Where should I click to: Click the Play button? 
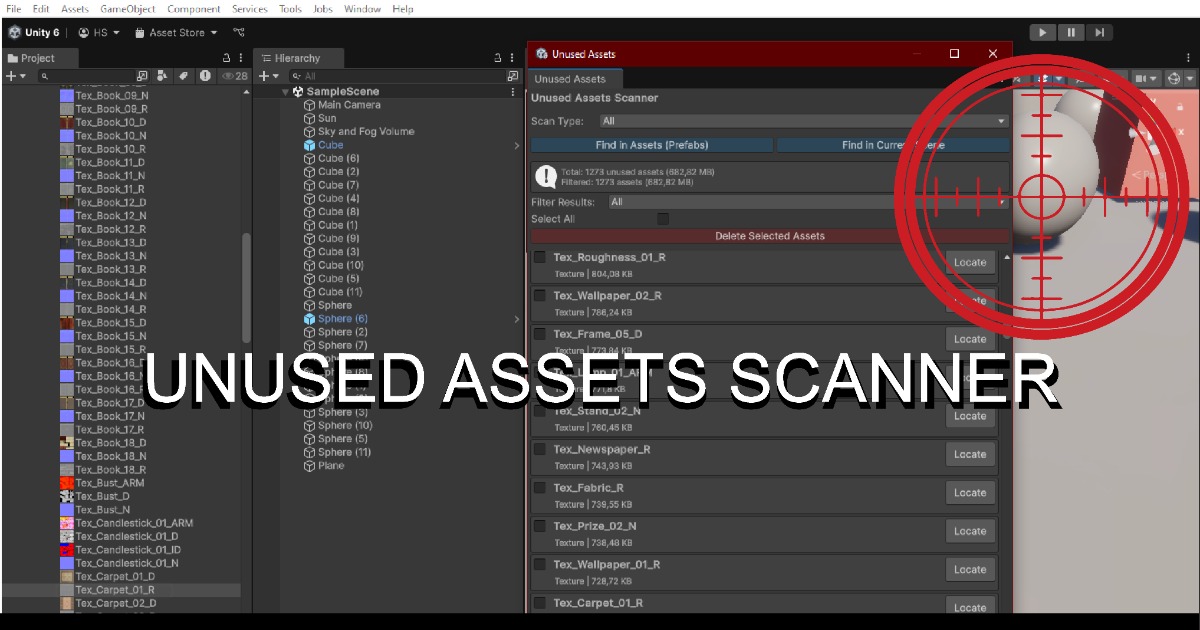(1042, 33)
